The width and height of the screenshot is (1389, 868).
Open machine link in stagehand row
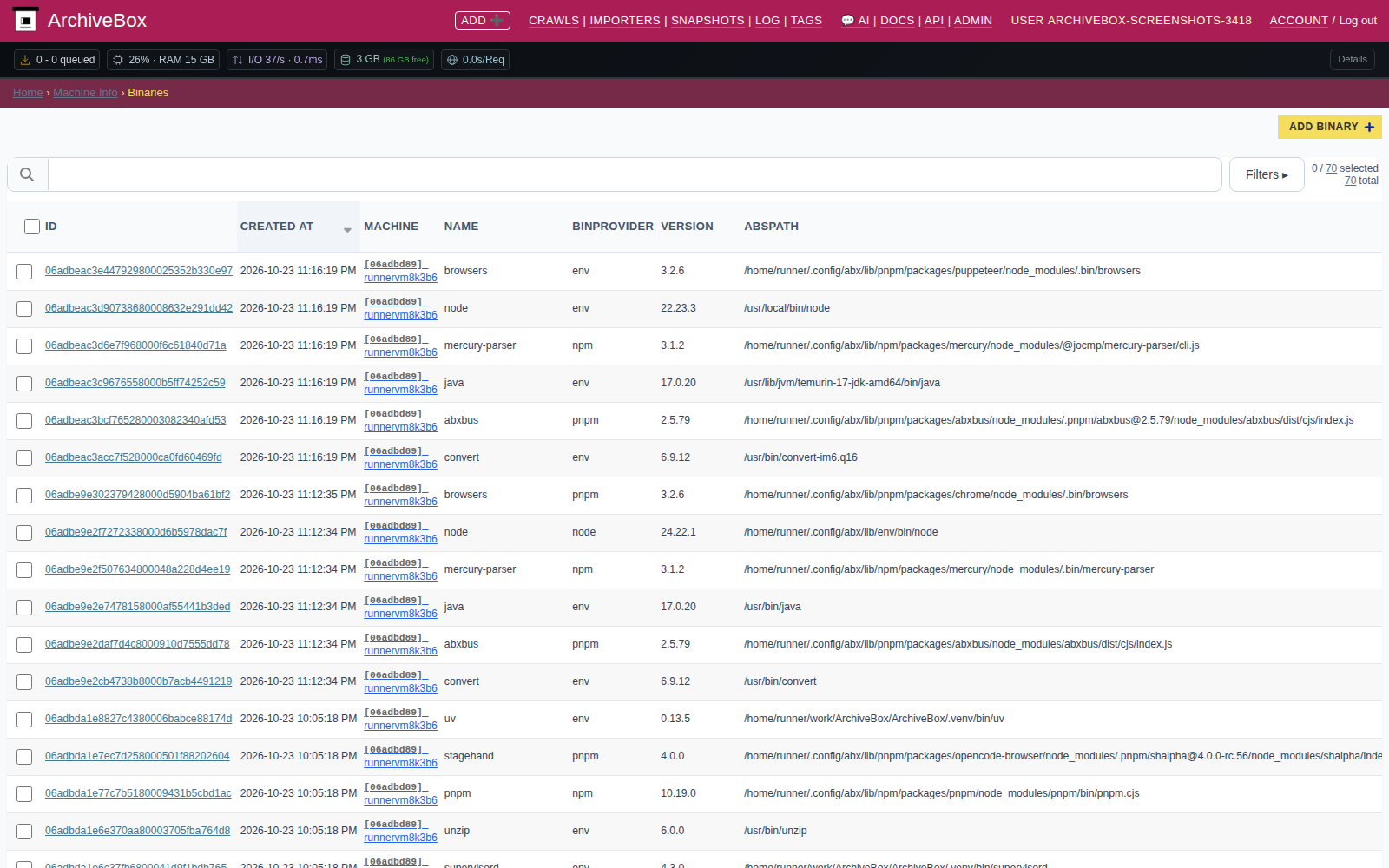tap(400, 756)
